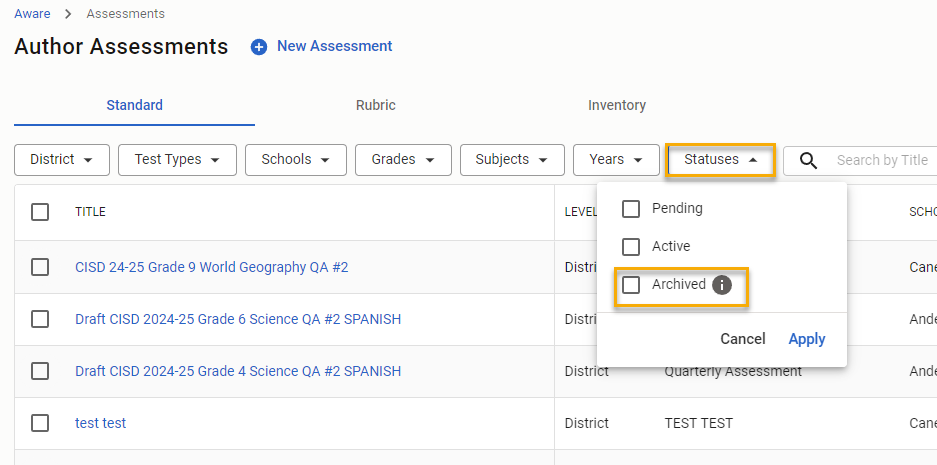Click the search magnifier icon

808,160
